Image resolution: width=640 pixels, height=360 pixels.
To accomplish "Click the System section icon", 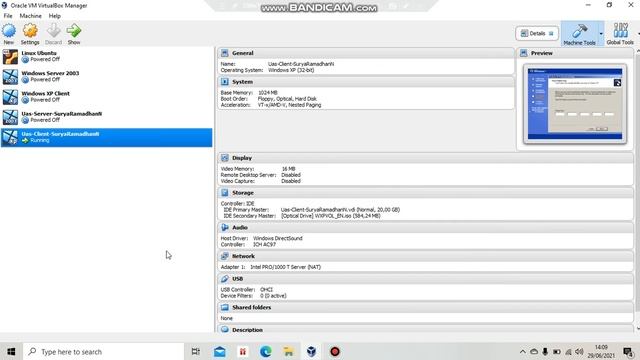I will [x=224, y=82].
